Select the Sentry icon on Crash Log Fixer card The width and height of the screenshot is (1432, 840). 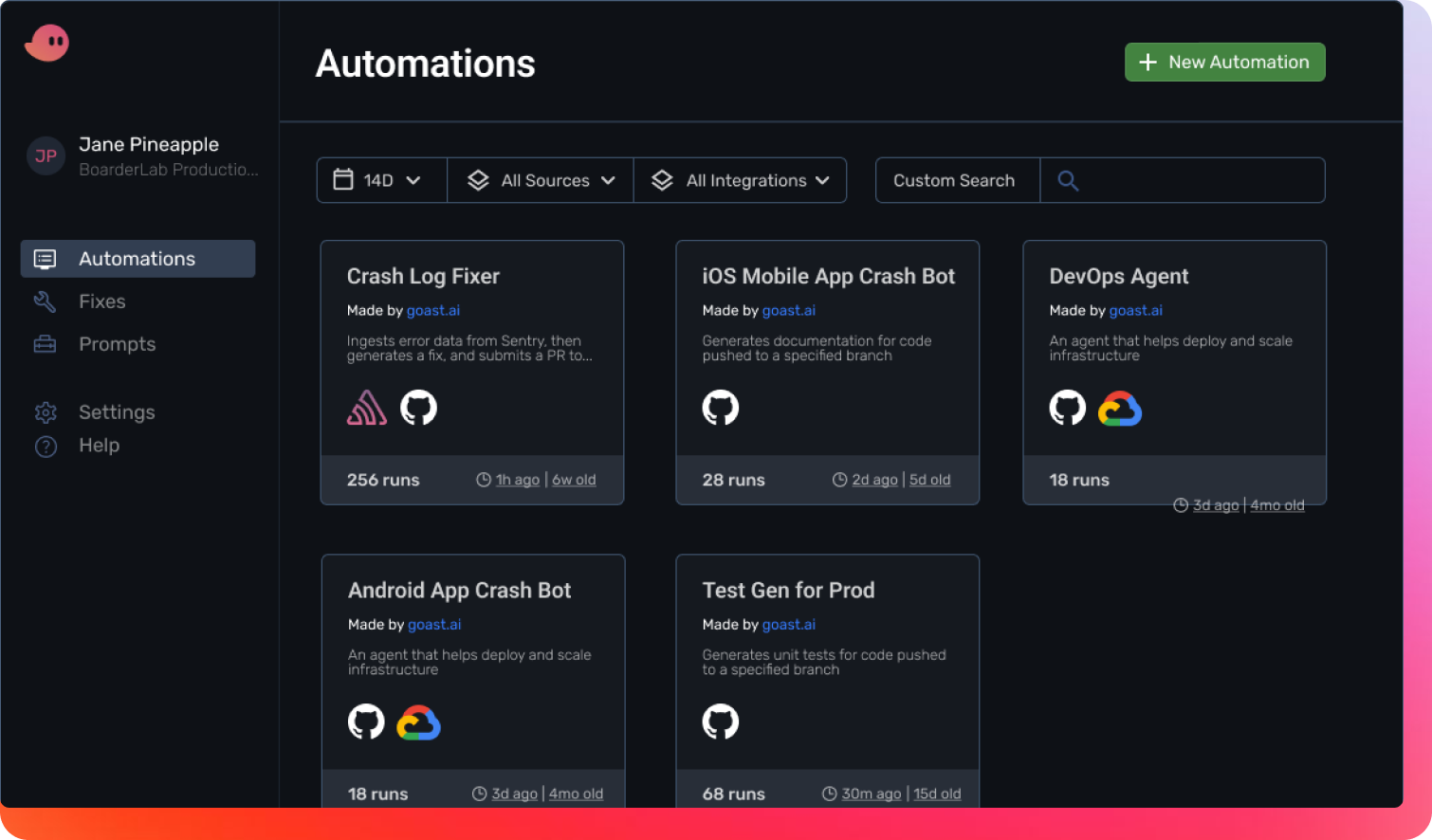(x=367, y=407)
